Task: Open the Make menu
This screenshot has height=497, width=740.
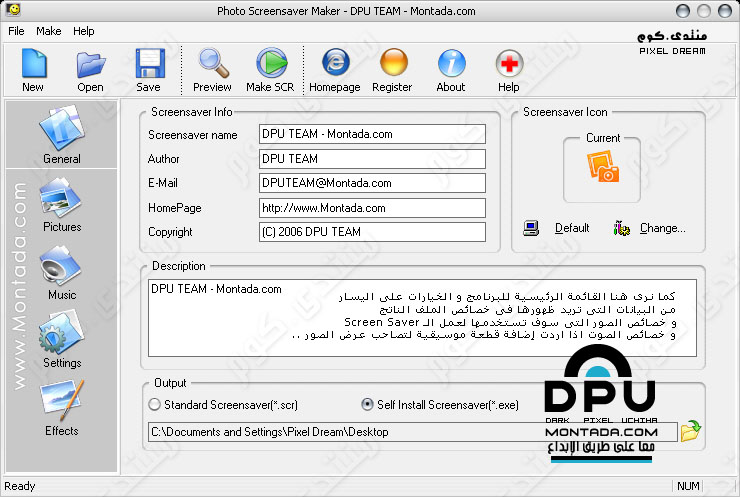Action: [48, 31]
